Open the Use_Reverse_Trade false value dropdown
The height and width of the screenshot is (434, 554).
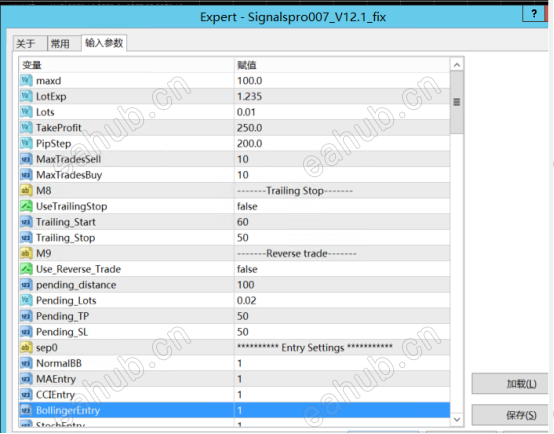pos(342,269)
